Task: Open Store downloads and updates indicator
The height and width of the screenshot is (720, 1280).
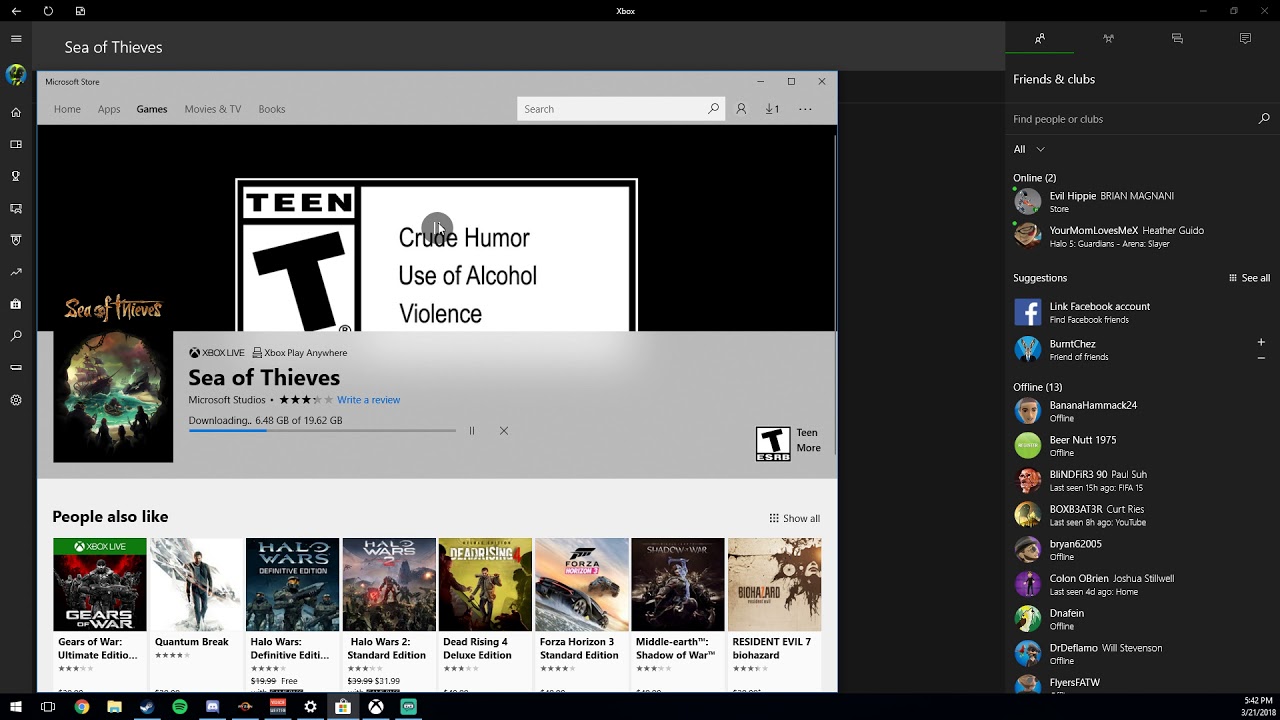Action: (772, 109)
